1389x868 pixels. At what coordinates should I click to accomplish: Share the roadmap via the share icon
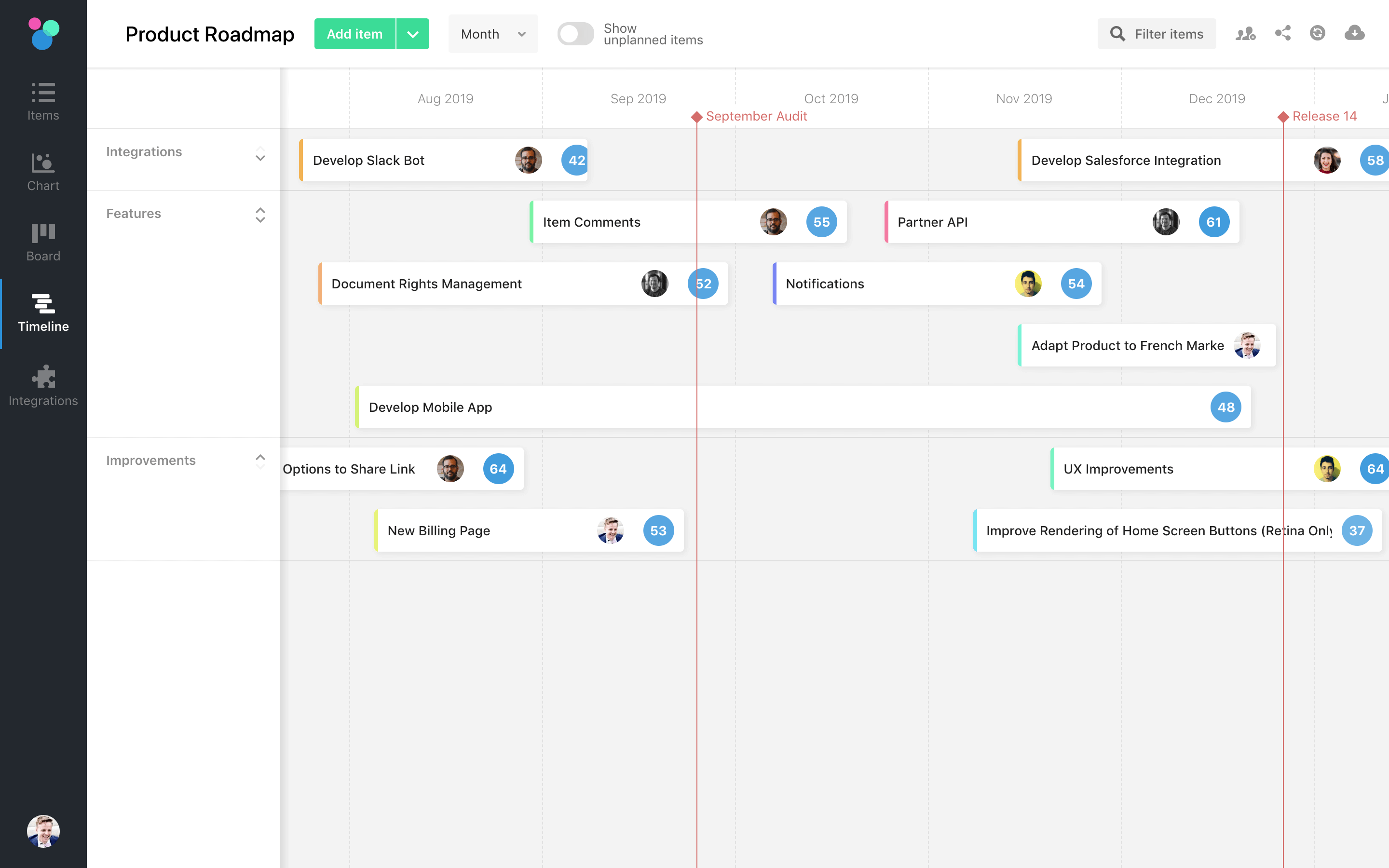(x=1282, y=34)
